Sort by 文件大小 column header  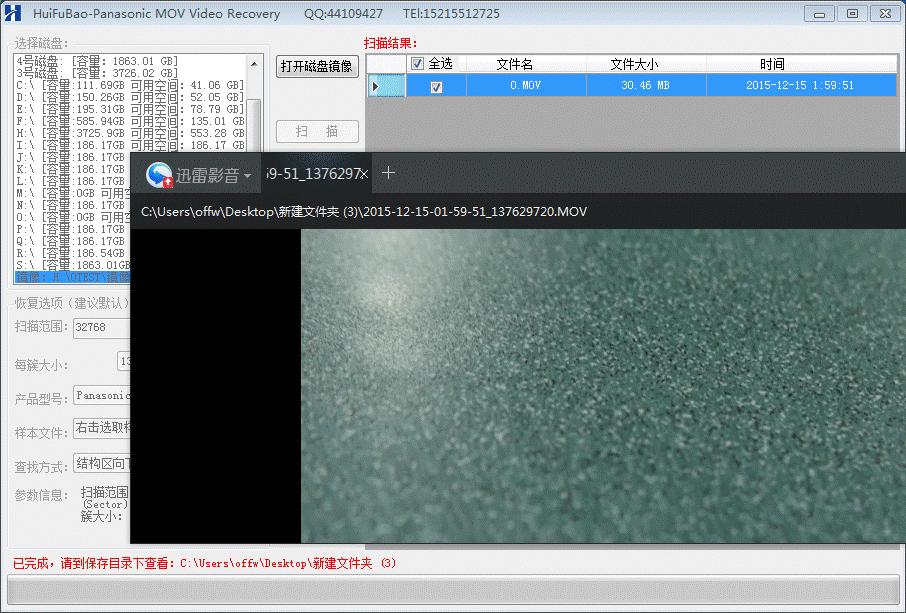click(x=646, y=64)
